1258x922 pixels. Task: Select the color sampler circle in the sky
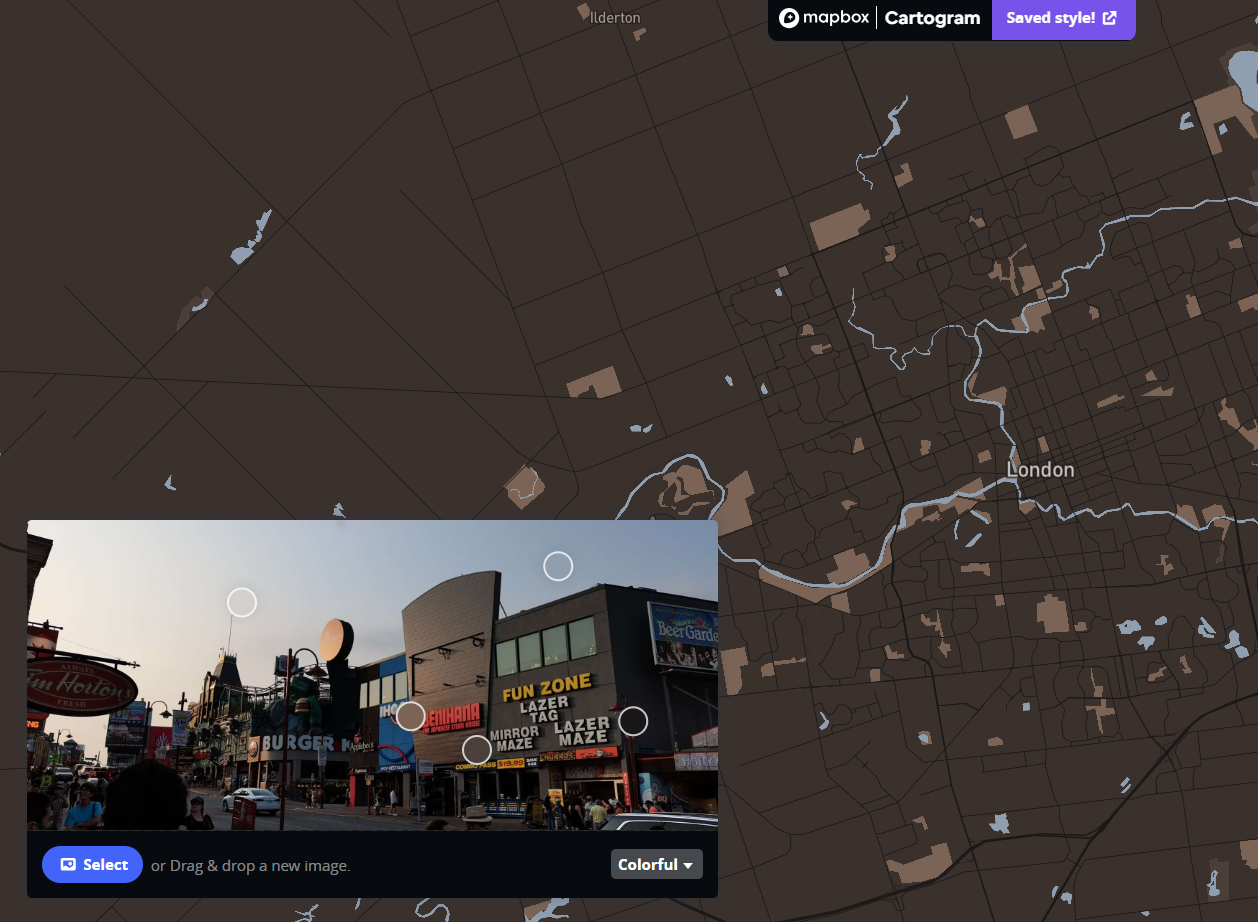[x=242, y=602]
